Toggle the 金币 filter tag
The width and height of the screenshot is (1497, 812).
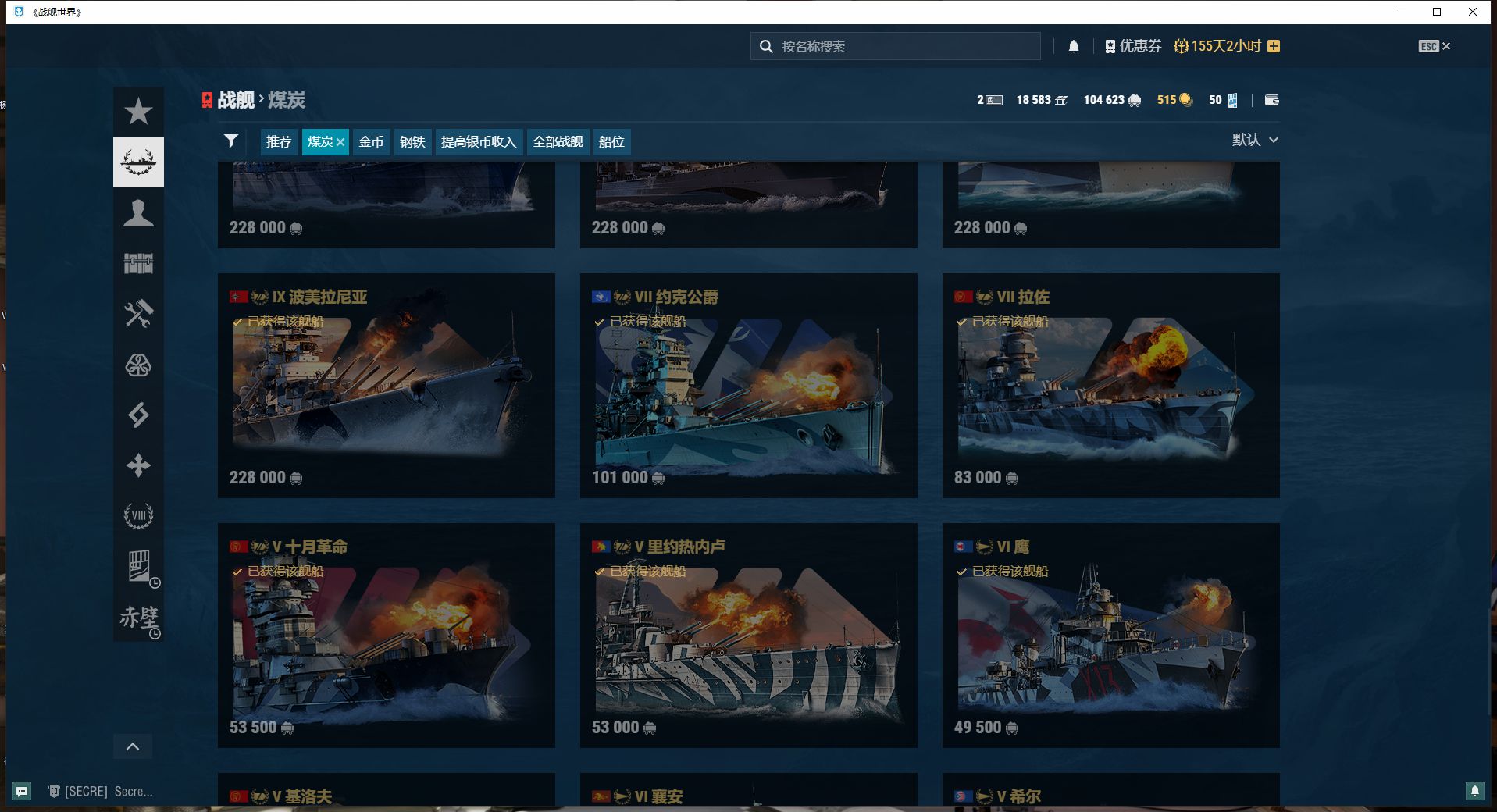371,142
